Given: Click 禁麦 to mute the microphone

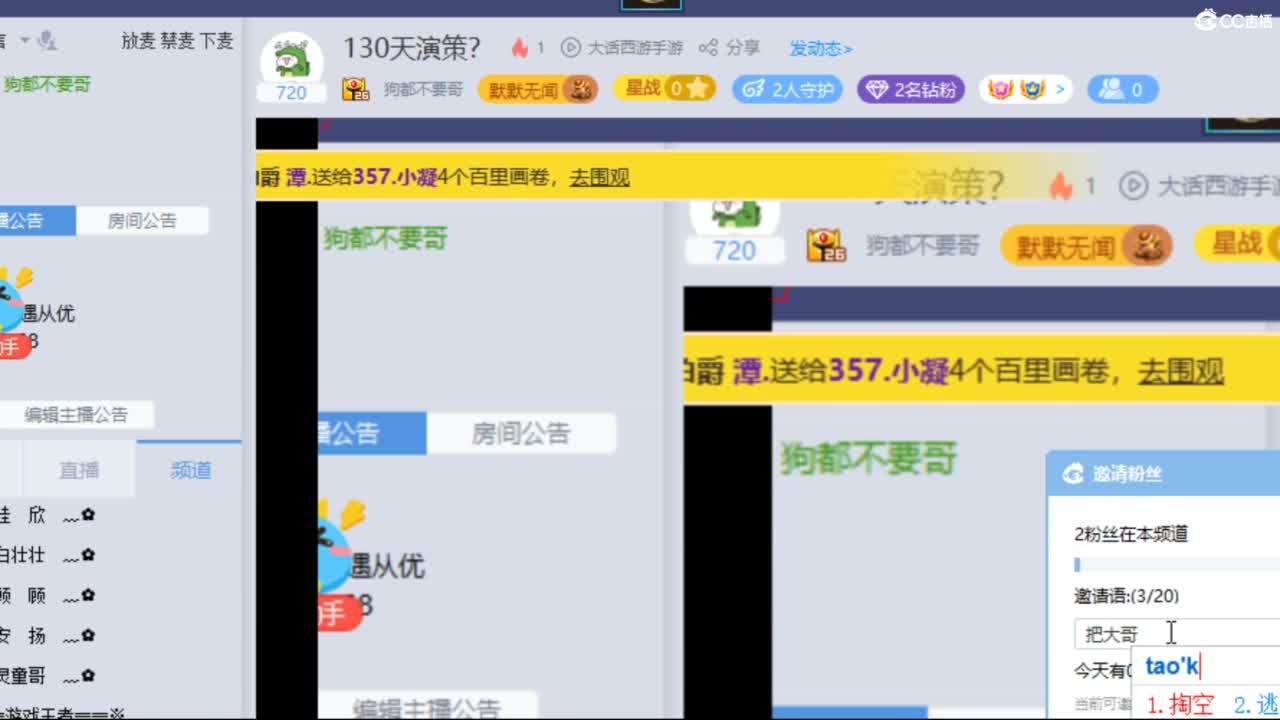Looking at the screenshot, I should point(177,42).
